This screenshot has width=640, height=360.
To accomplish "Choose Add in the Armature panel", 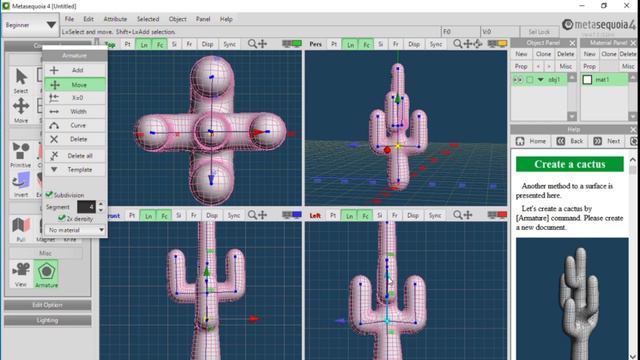I will click(75, 70).
